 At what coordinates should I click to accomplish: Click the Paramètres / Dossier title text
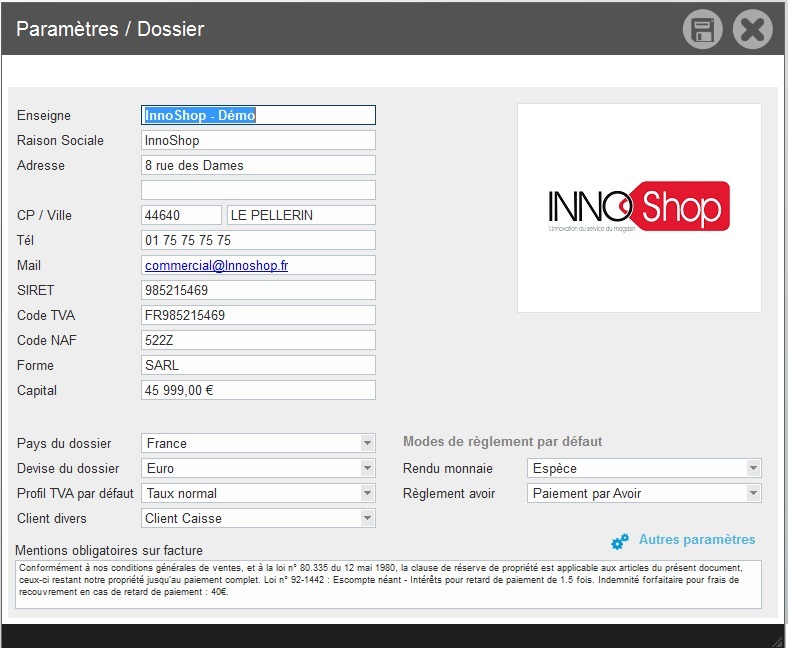(110, 29)
